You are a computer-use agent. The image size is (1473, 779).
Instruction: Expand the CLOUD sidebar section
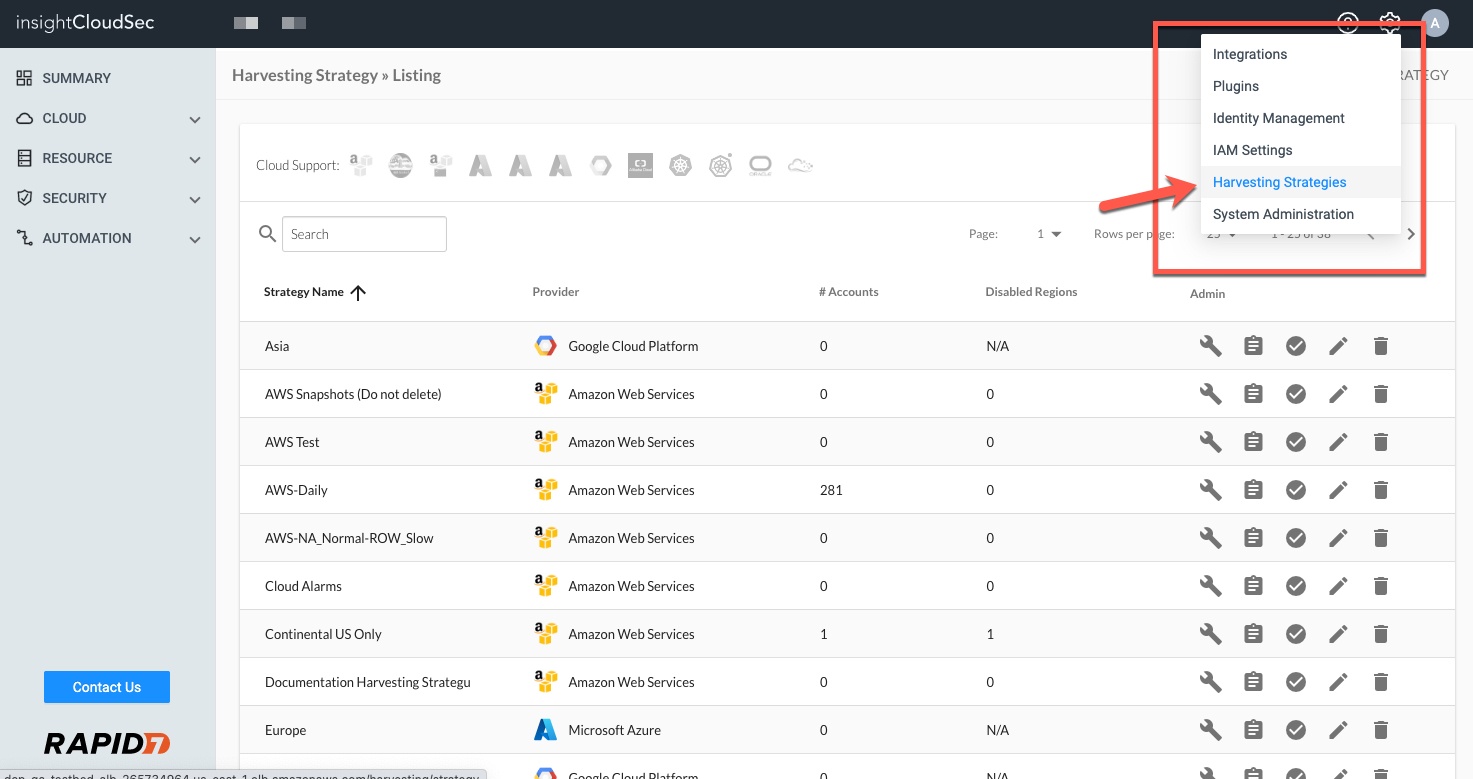pos(108,118)
